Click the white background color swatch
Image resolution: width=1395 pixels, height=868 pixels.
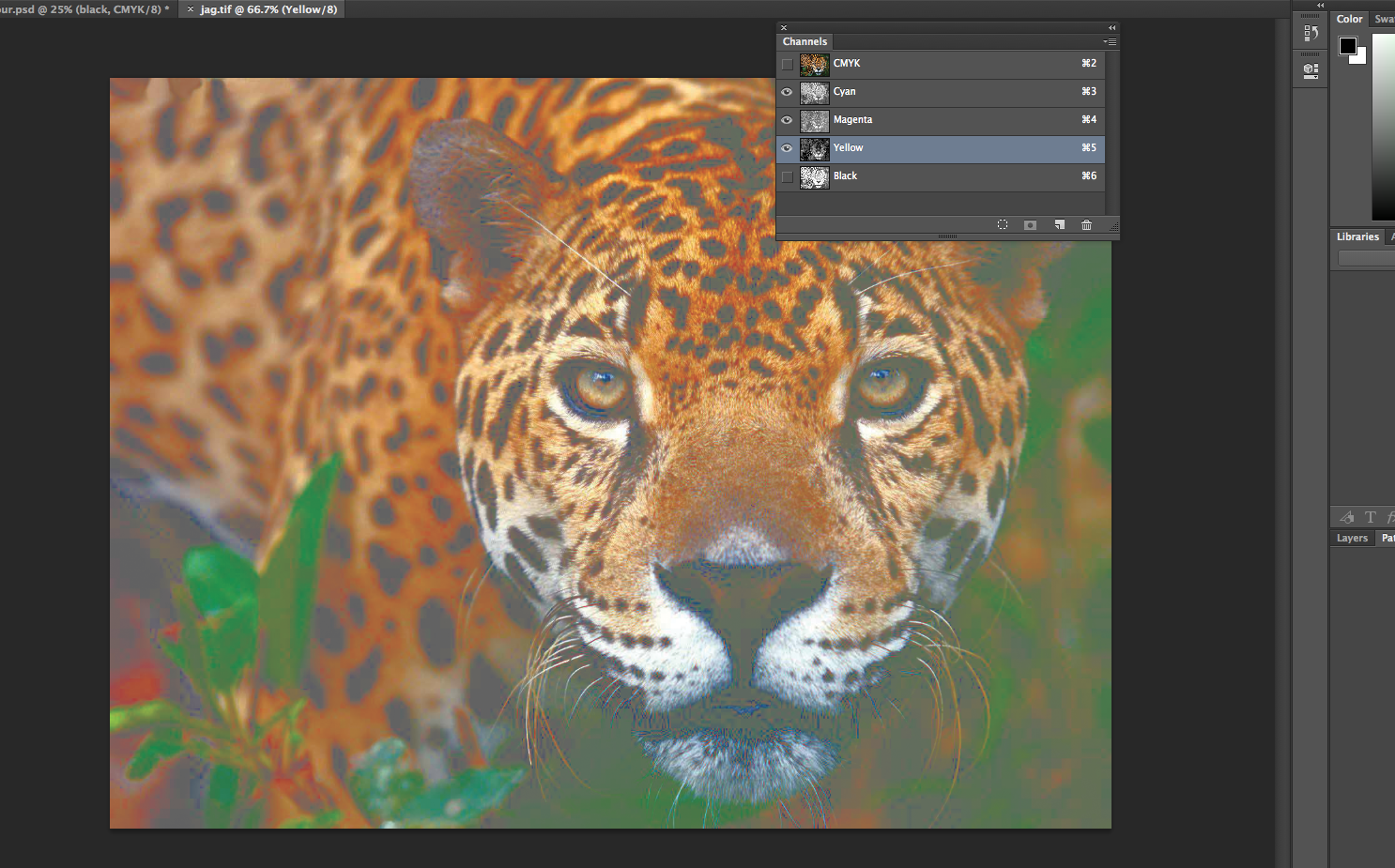[1361, 57]
